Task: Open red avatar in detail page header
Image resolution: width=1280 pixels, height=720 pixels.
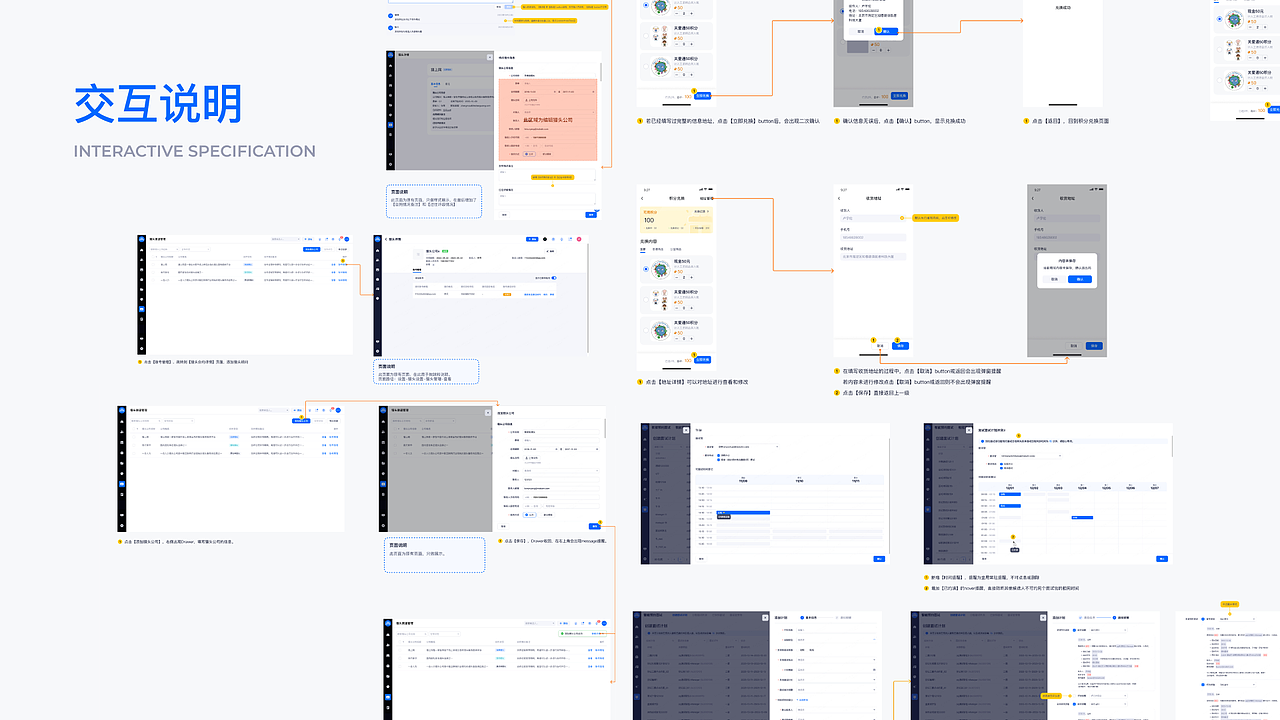Action: click(579, 239)
